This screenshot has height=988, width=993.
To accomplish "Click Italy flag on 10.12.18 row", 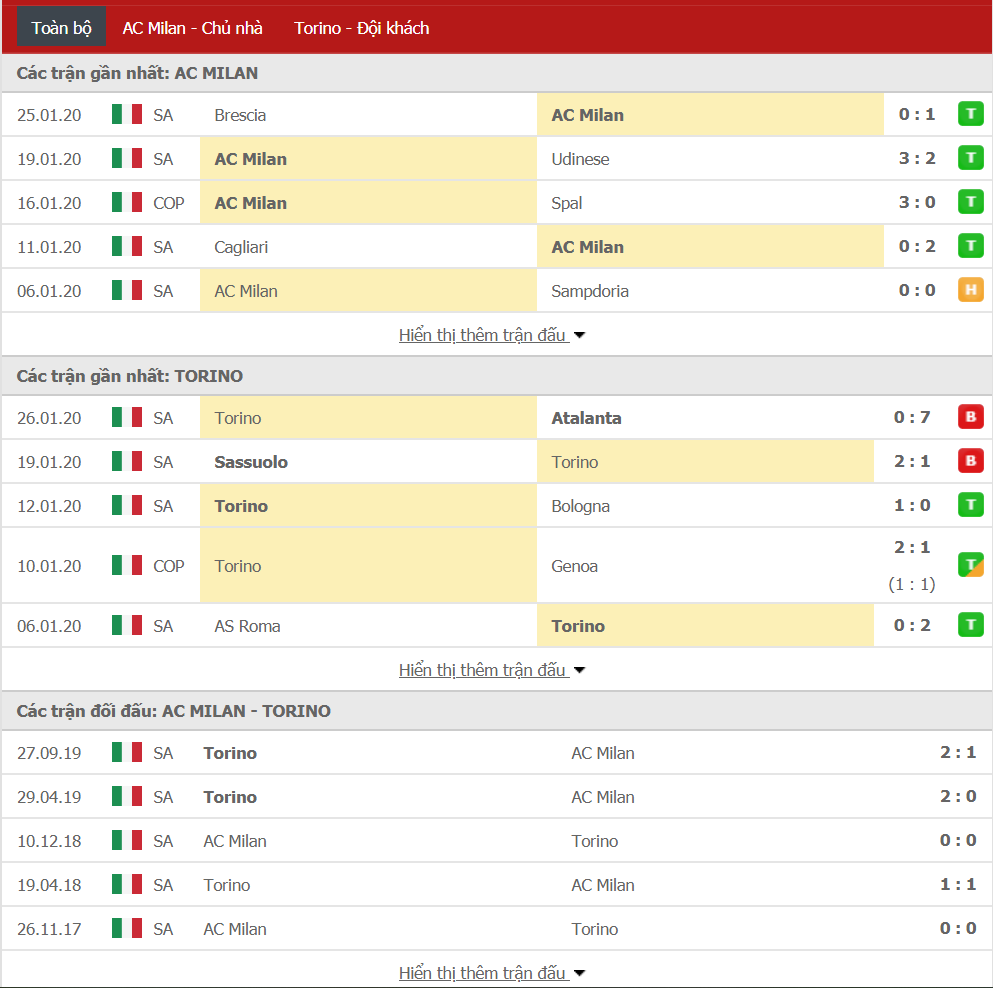I will pos(127,840).
